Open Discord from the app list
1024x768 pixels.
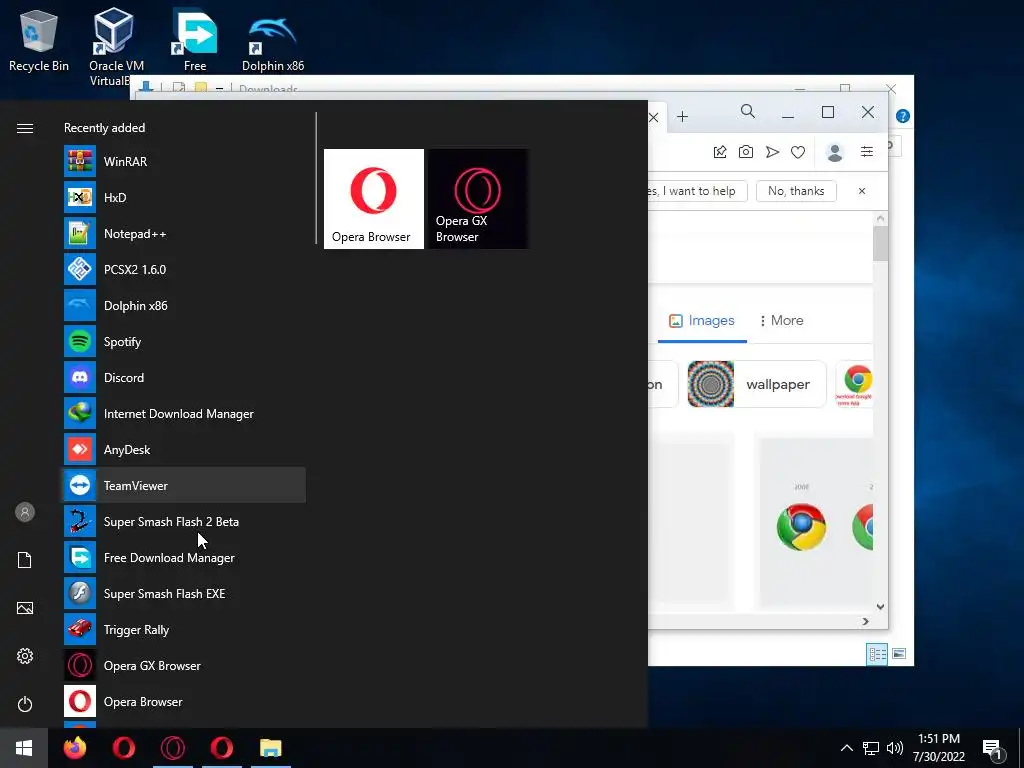click(184, 377)
